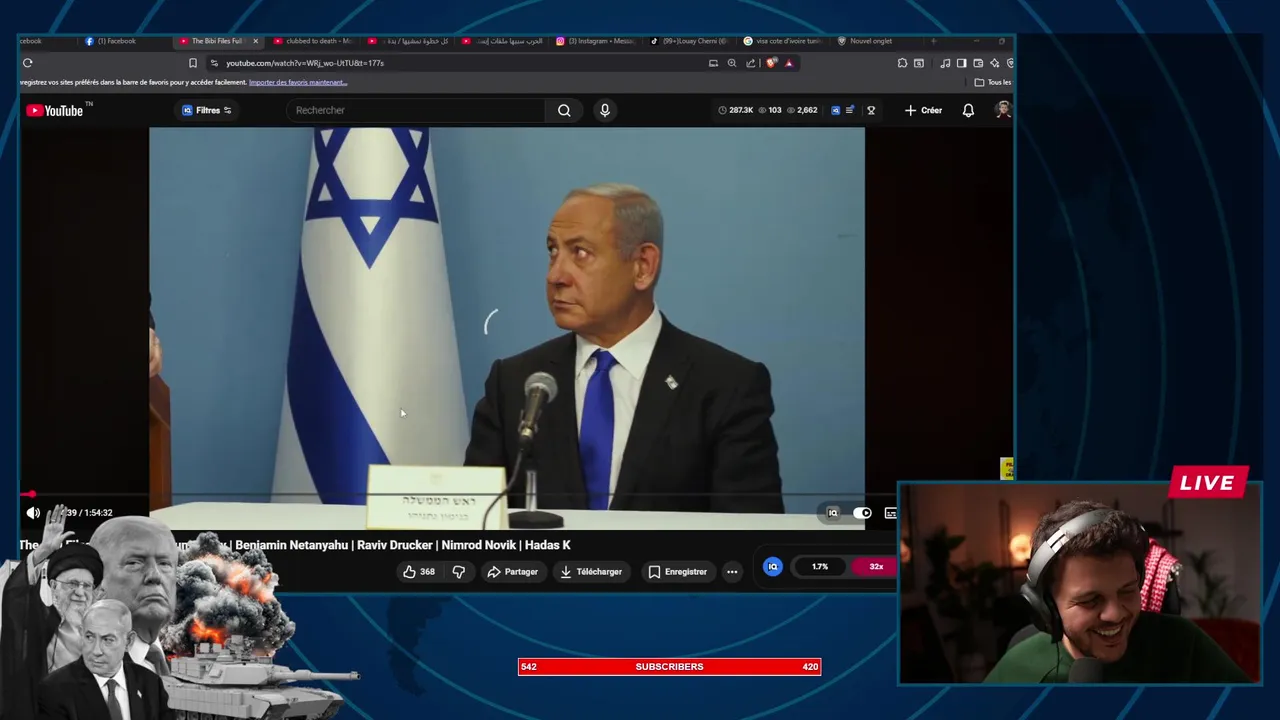
Task: Click 'Importer des favoris maintenant' link
Action: point(298,82)
